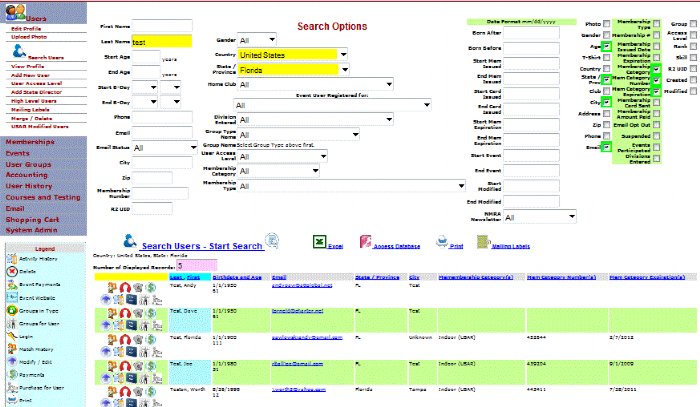Uncheck the City column checkbox

click(x=606, y=102)
